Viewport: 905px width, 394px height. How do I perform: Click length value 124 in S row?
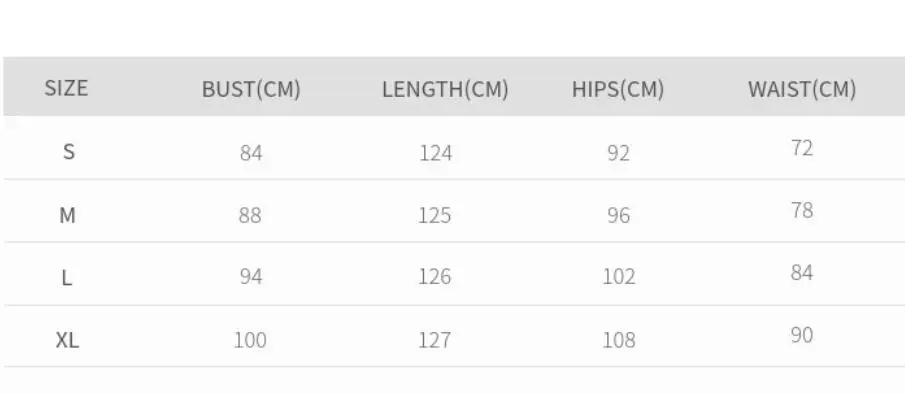coord(435,153)
